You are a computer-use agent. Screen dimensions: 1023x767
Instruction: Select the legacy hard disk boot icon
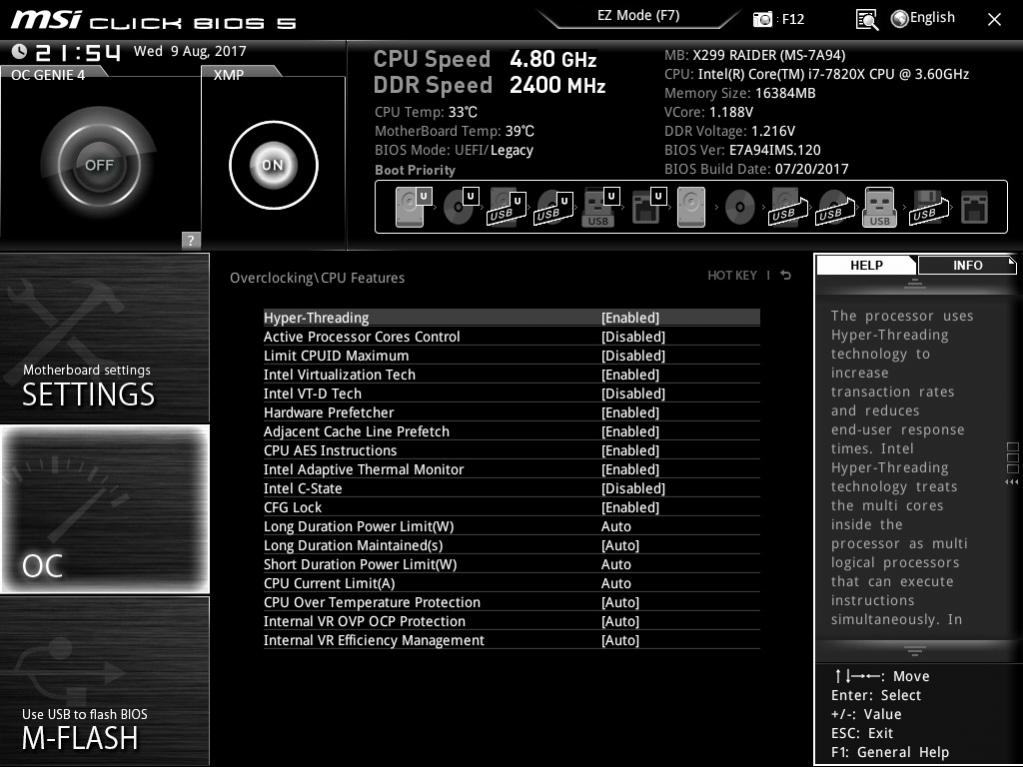pos(691,207)
